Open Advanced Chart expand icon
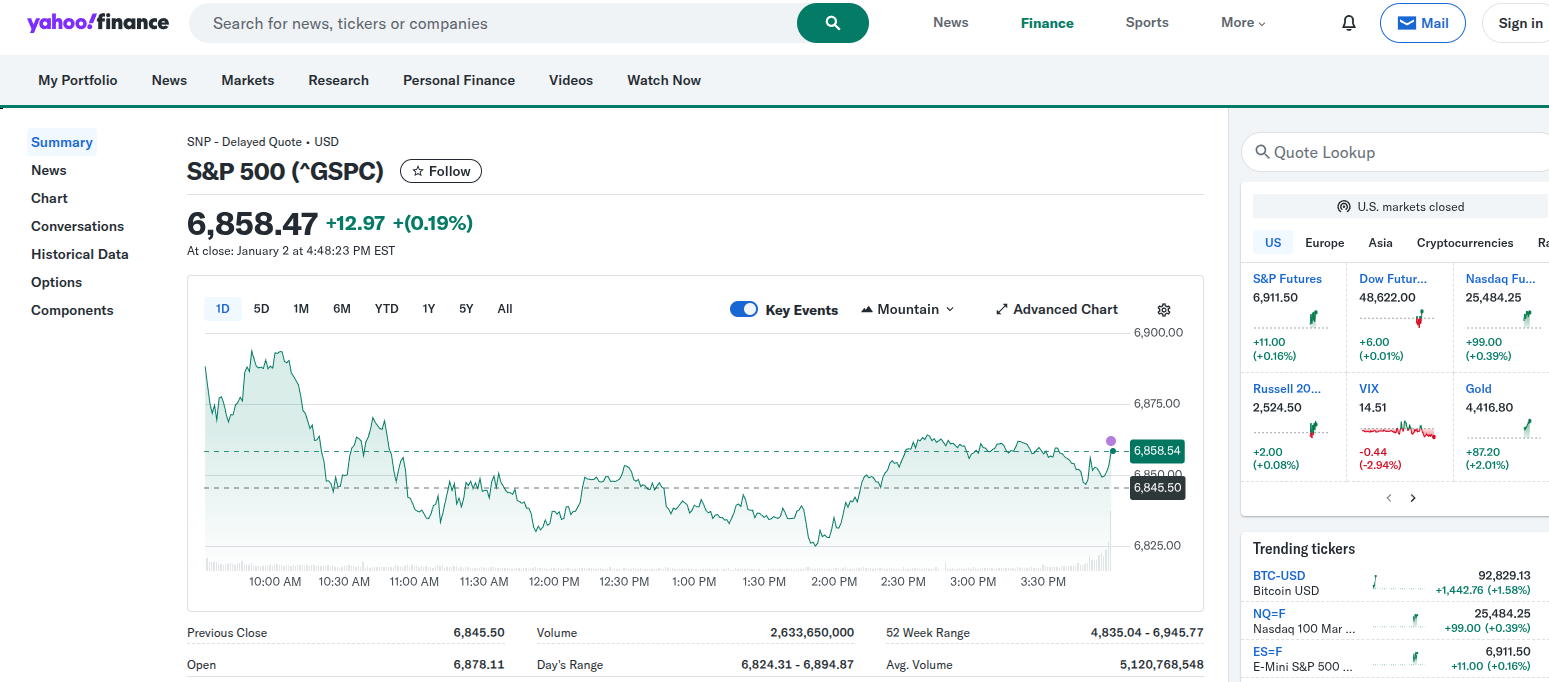The height and width of the screenshot is (682, 1549). coord(1002,310)
